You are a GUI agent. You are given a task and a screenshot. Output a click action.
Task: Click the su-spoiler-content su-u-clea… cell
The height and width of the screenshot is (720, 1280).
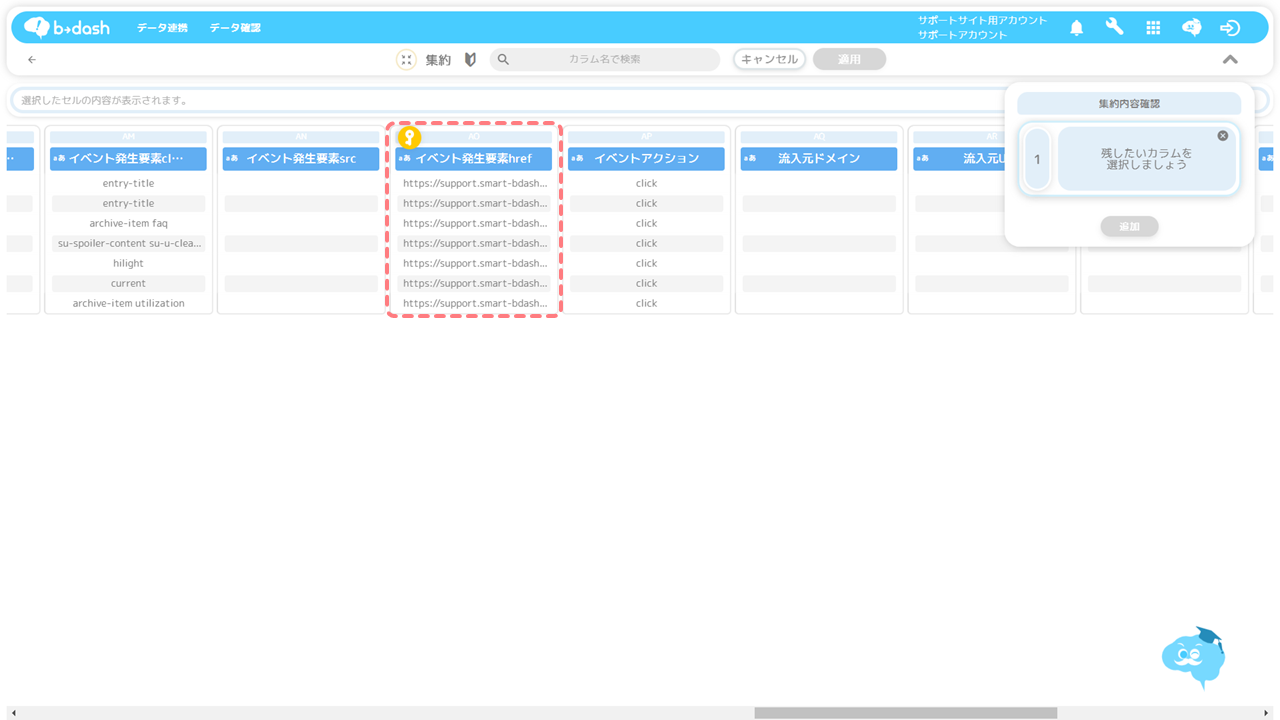pos(128,243)
